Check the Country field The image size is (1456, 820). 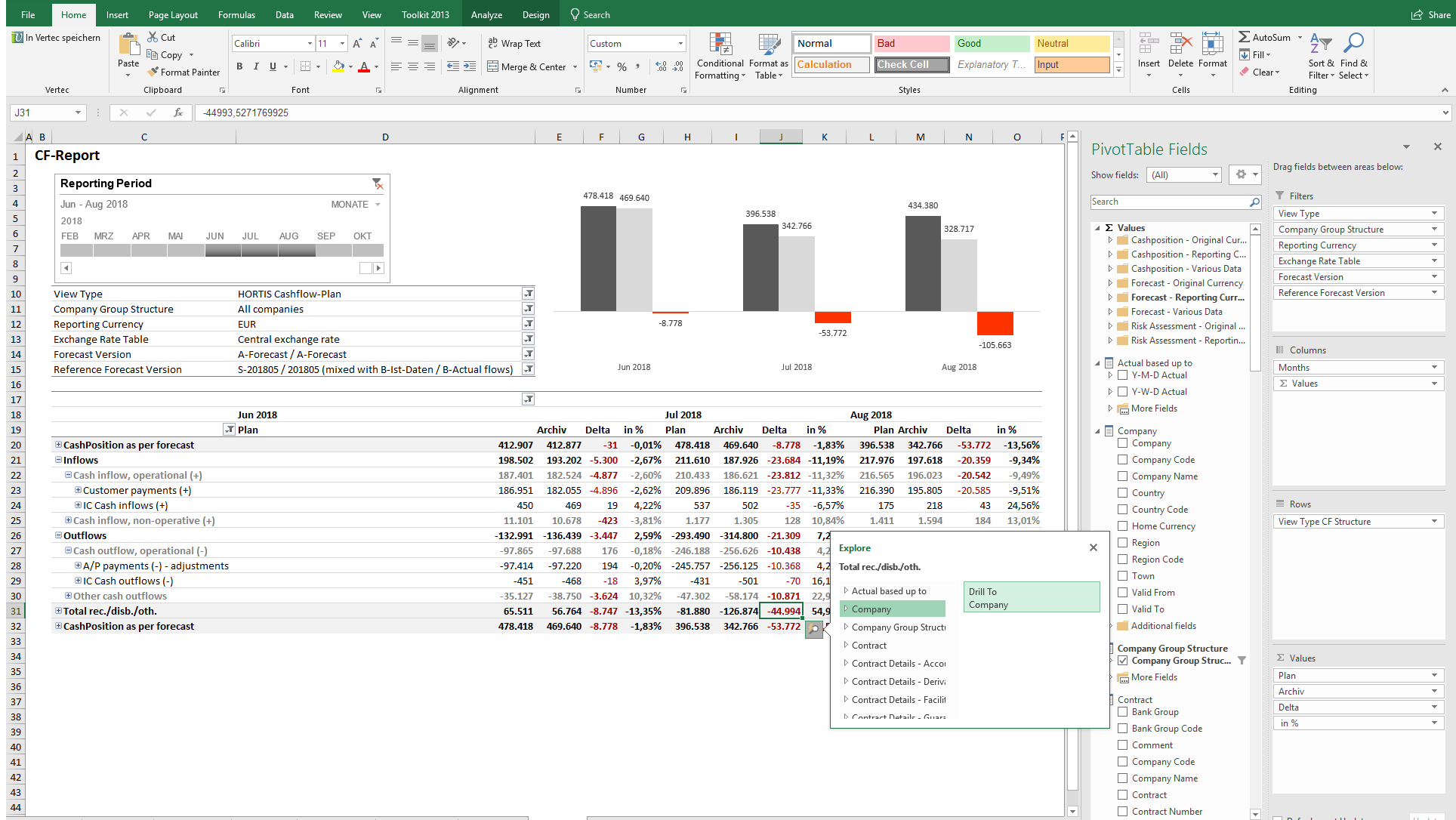click(1122, 493)
